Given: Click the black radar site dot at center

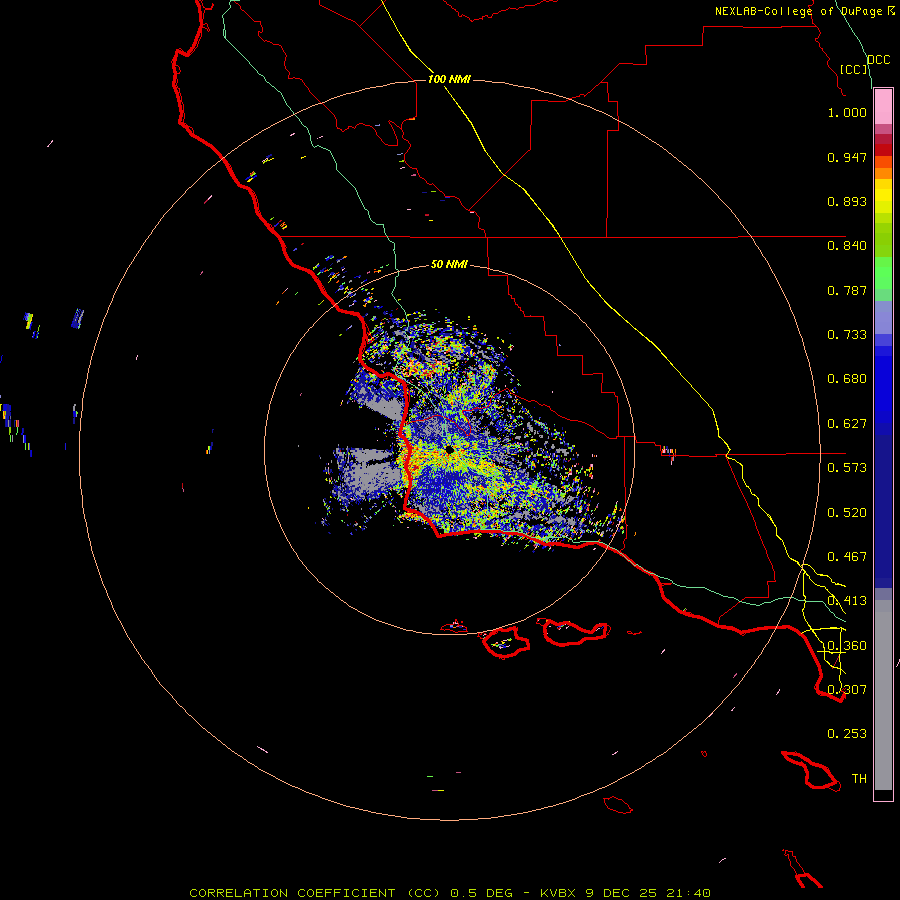Looking at the screenshot, I should (449, 450).
